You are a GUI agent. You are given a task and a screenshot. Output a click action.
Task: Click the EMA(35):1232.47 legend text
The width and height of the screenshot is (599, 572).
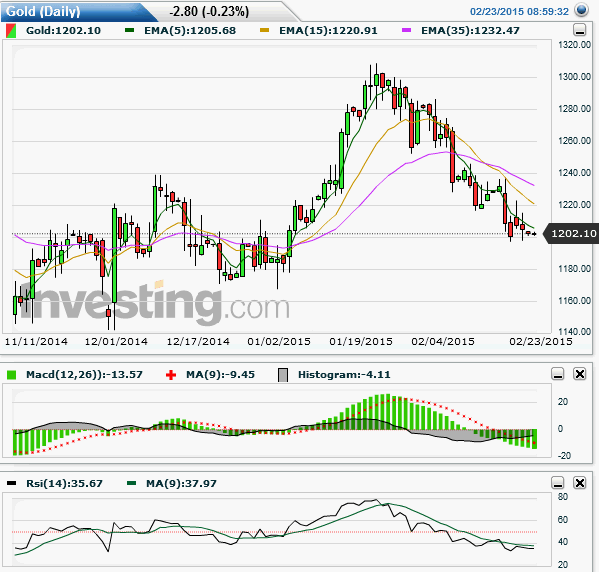point(470,31)
